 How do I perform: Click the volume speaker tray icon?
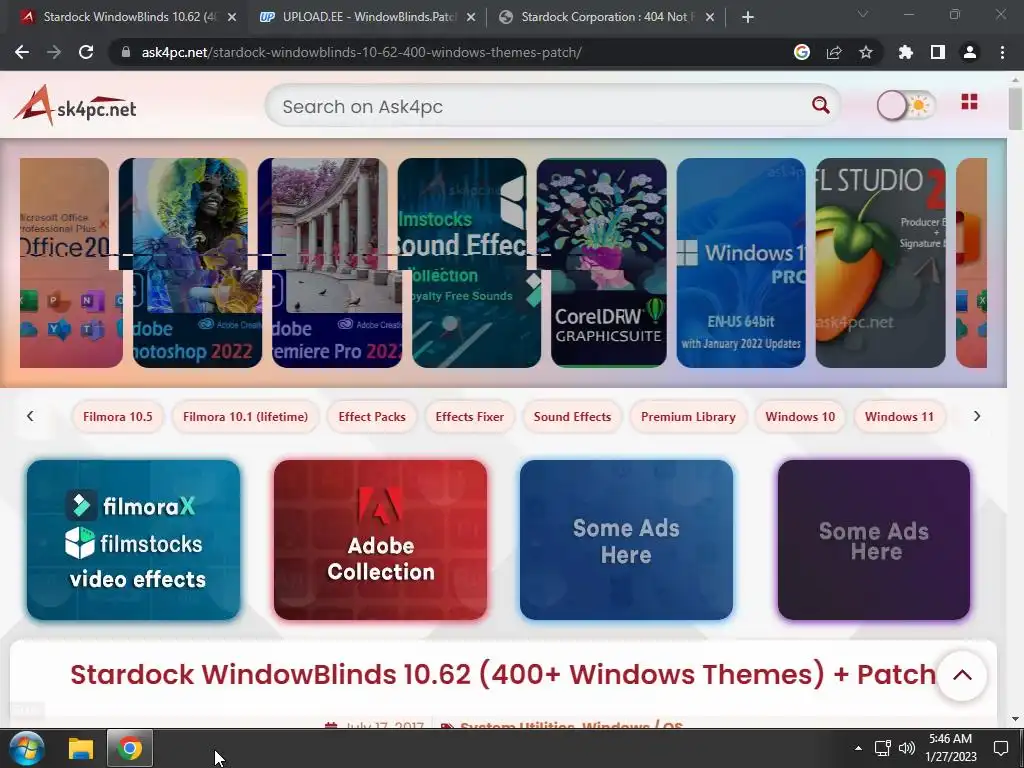(x=906, y=748)
